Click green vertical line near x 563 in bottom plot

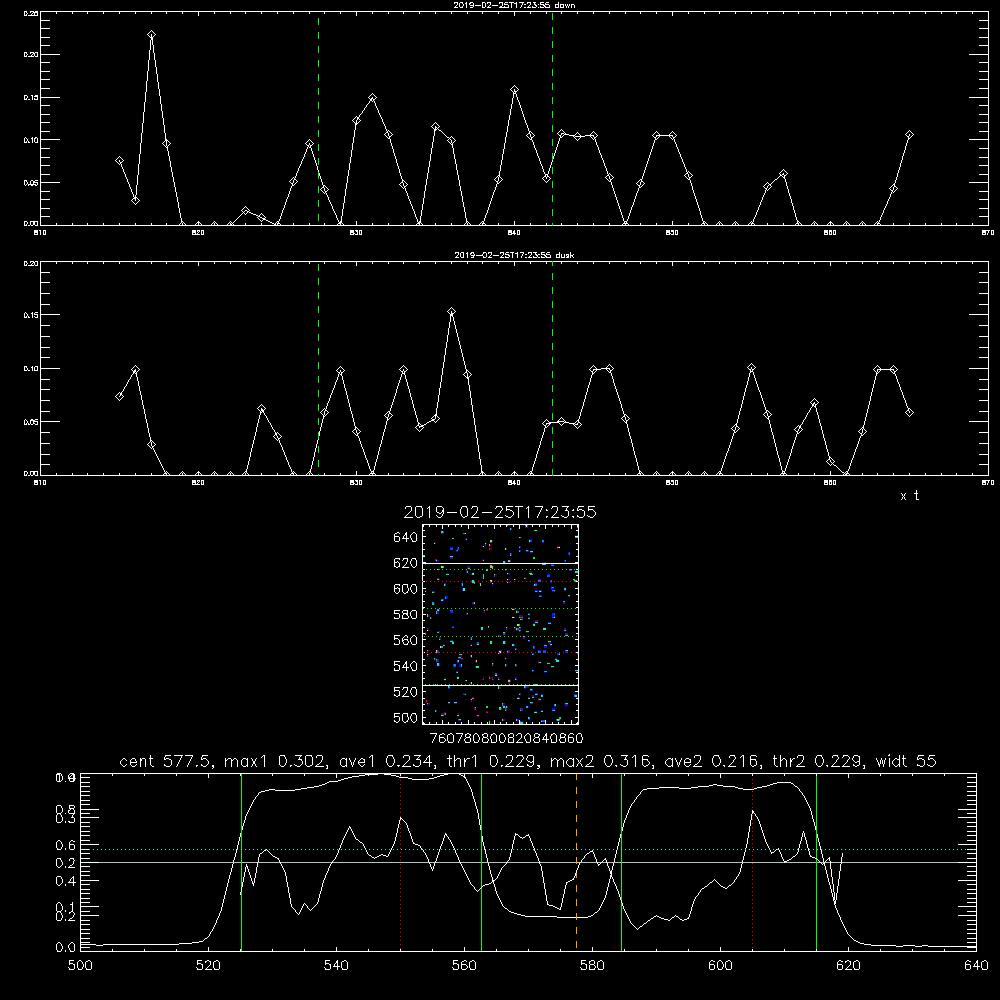pos(482,861)
